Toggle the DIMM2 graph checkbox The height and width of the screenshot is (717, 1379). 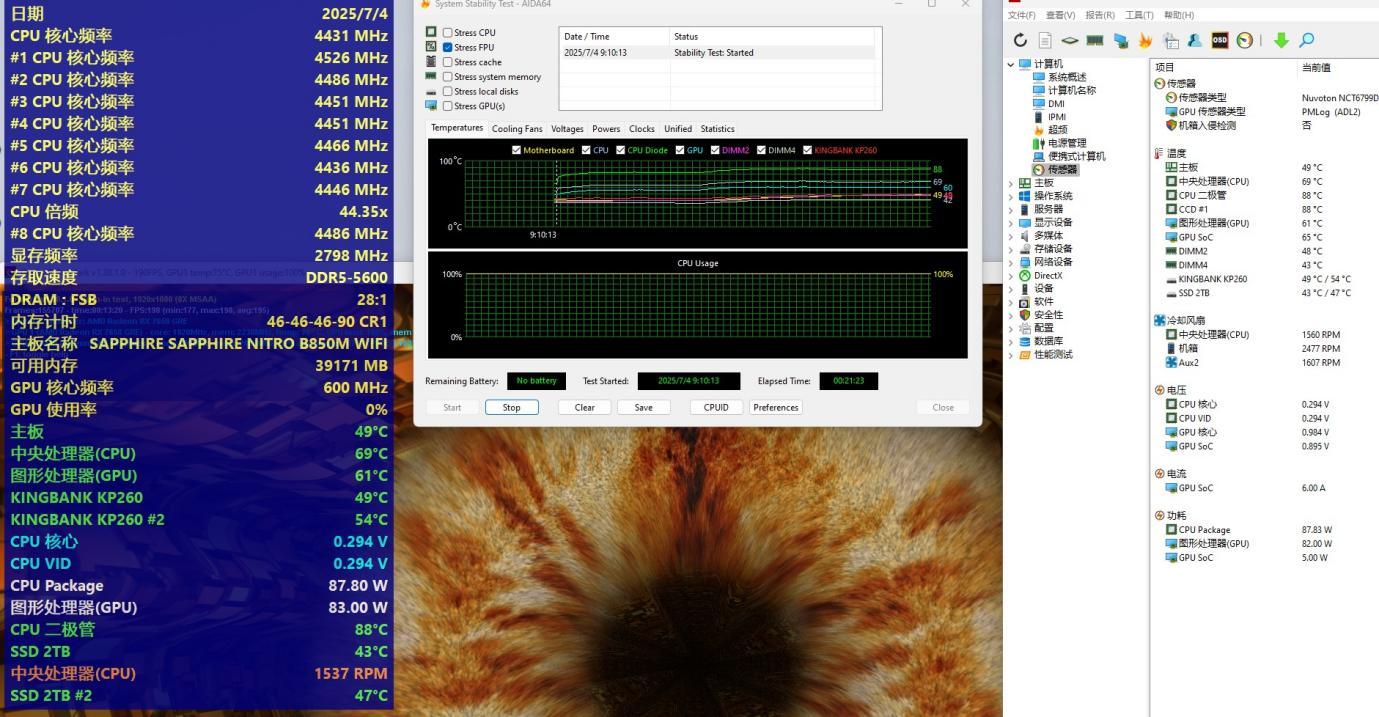click(x=715, y=150)
